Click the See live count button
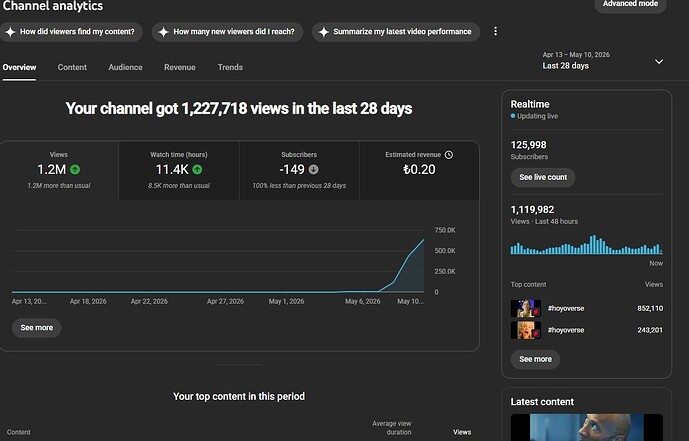Image resolution: width=689 pixels, height=441 pixels. point(543,177)
